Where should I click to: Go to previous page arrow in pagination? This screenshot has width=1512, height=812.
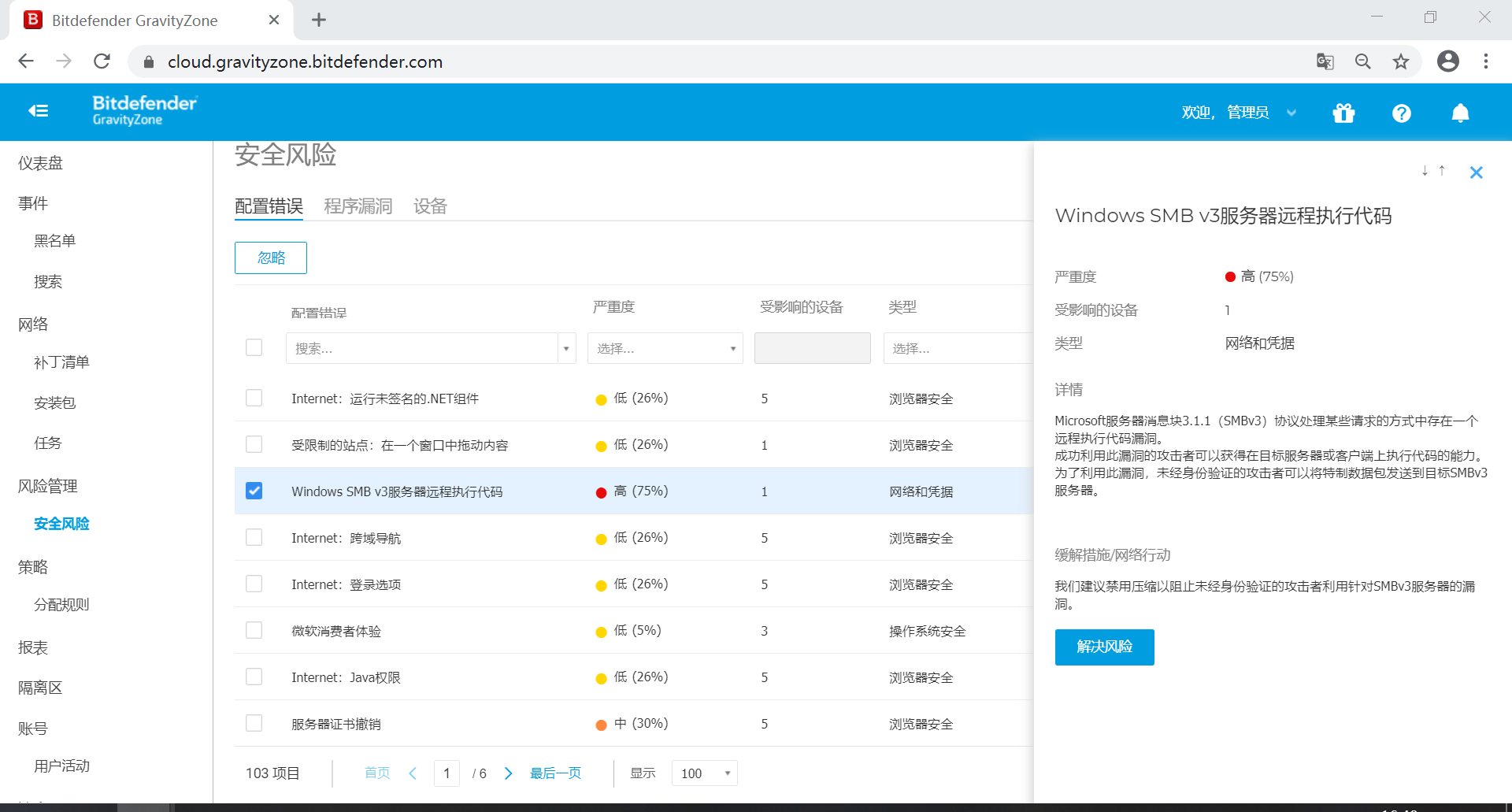413,773
